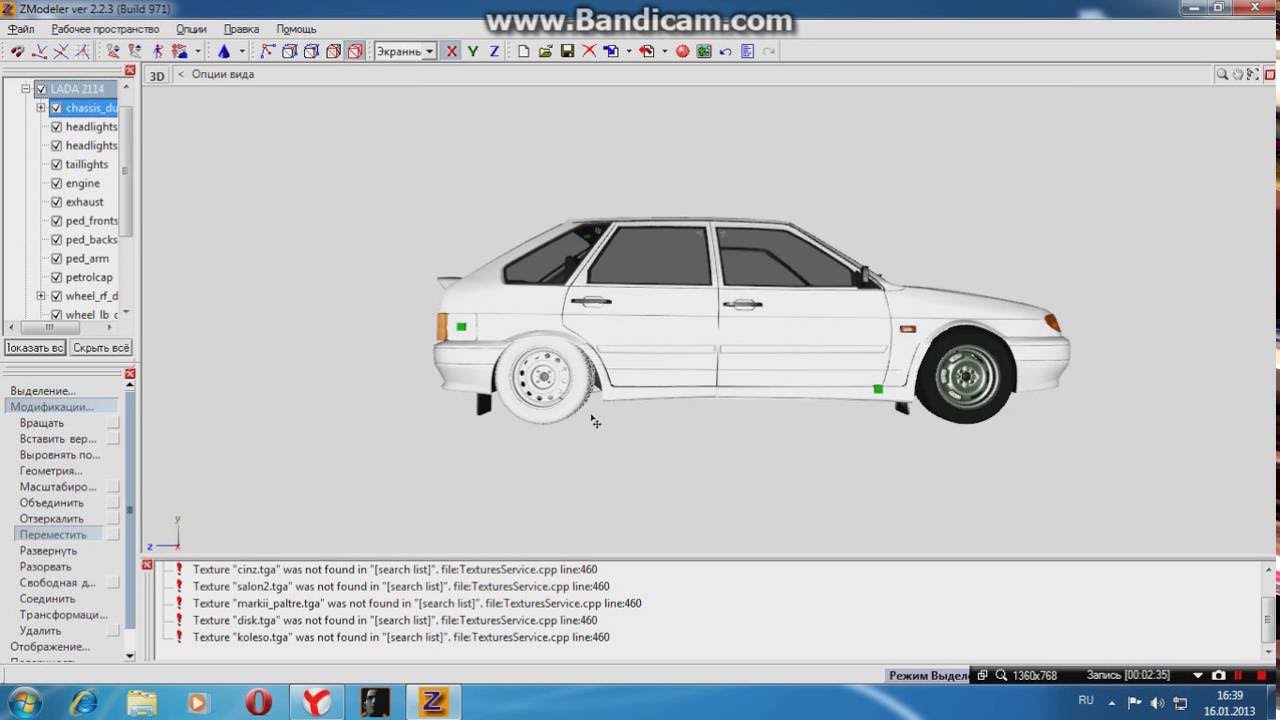The width and height of the screenshot is (1280, 720).
Task: Click the Скрыть всё button
Action: click(101, 348)
